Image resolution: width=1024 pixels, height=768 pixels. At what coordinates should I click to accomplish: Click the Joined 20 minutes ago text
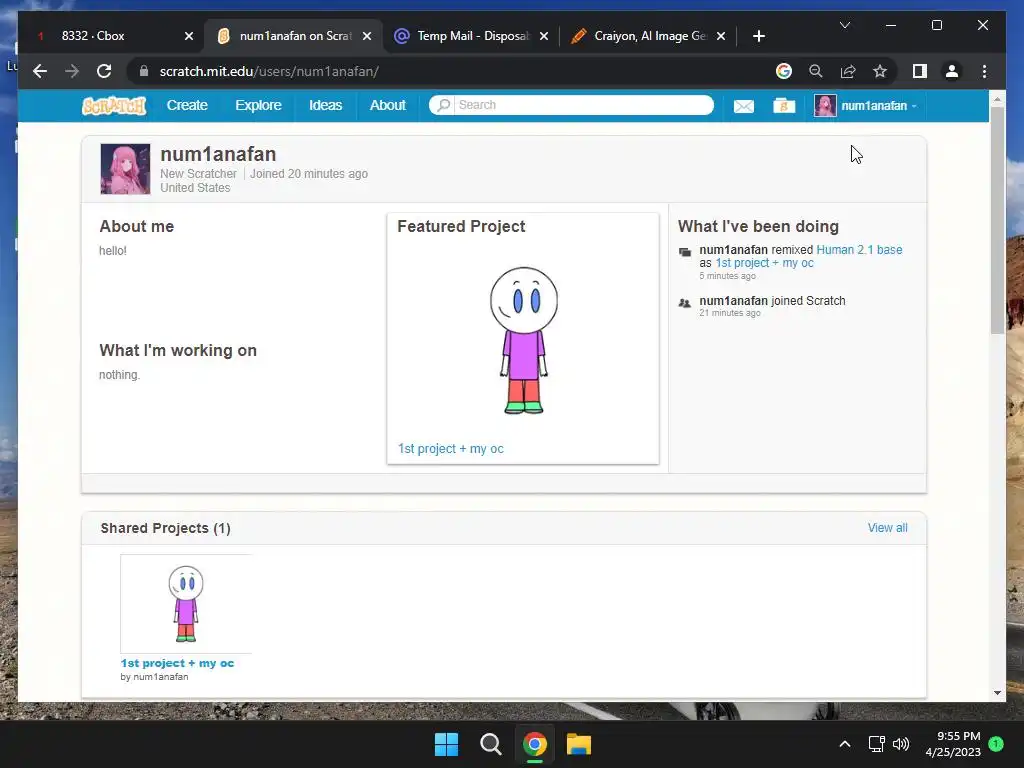point(309,174)
